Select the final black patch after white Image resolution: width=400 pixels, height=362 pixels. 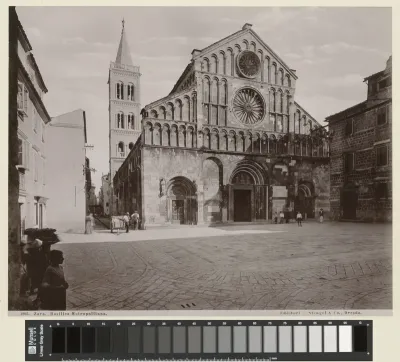click(x=360, y=339)
